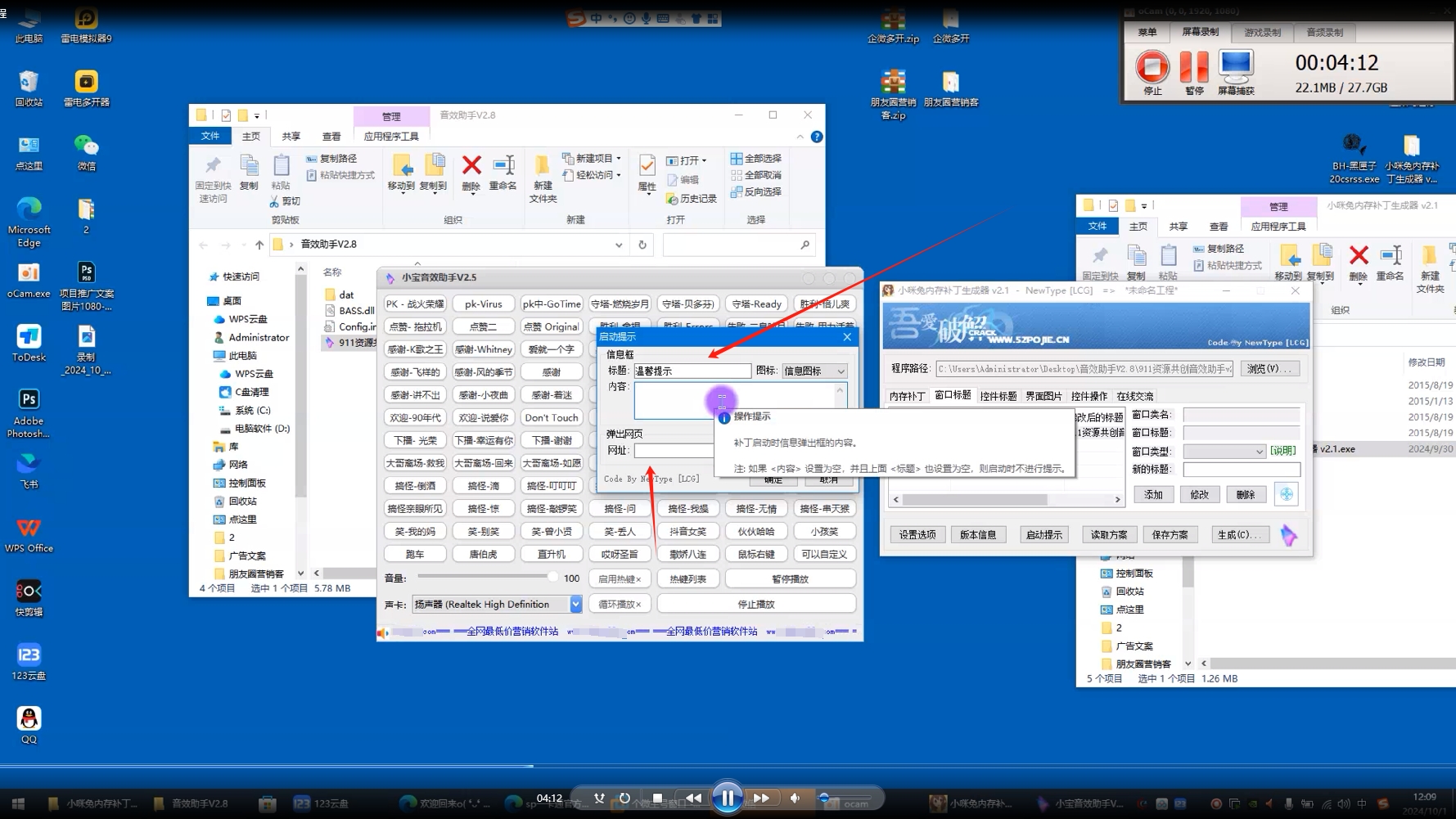Screen dimensions: 1456x819
Task: Click the 生成(C)... generate button
Action: click(x=1238, y=534)
